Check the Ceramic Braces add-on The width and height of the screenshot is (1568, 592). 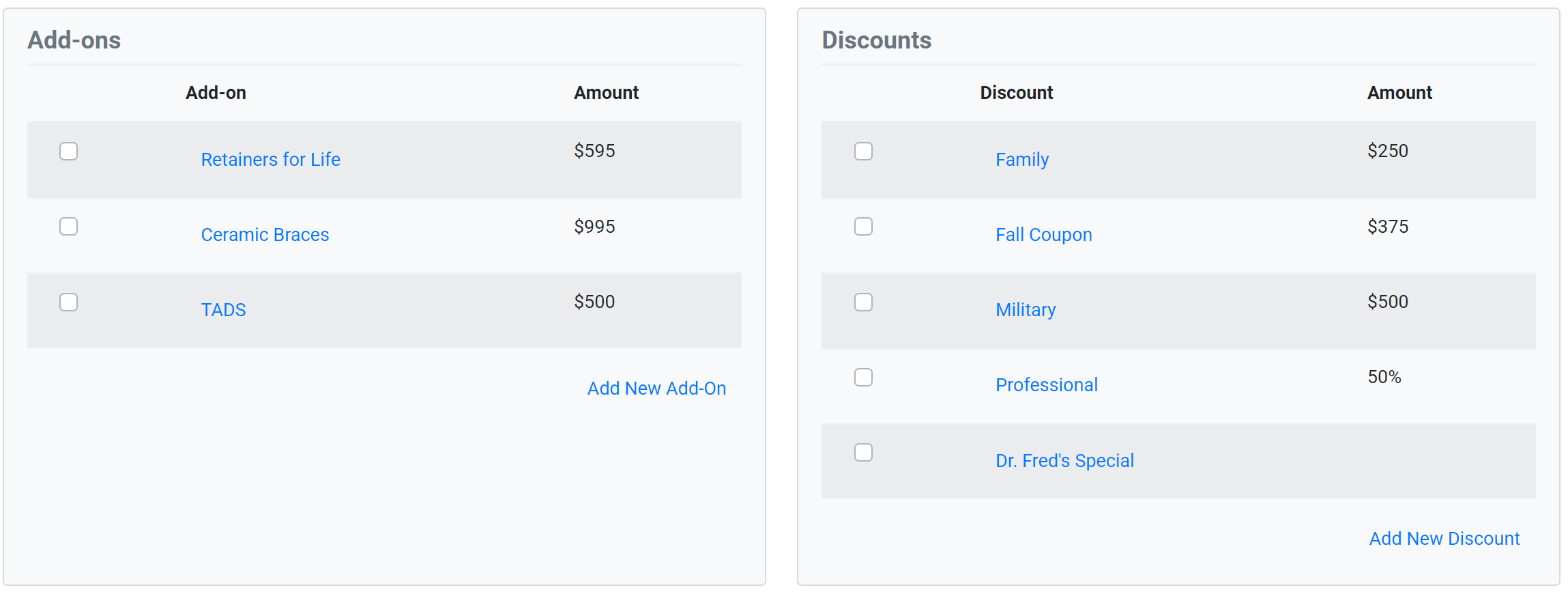pyautogui.click(x=68, y=227)
